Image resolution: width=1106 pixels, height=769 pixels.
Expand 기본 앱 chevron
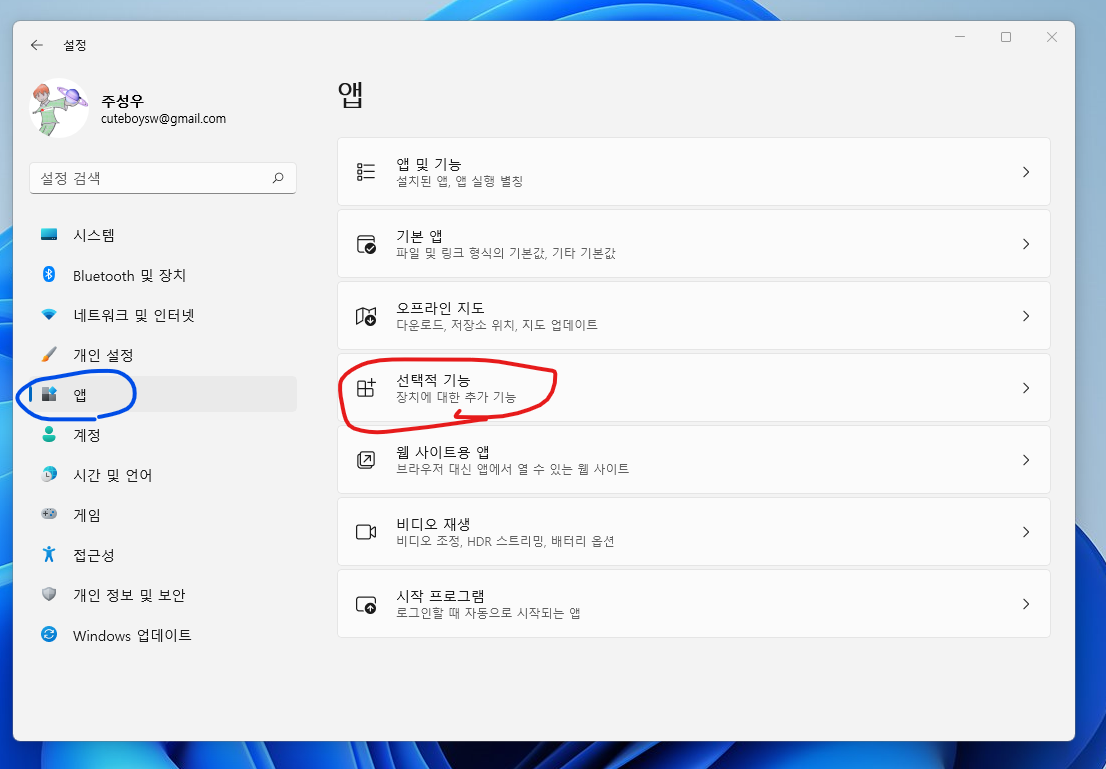coord(1026,244)
